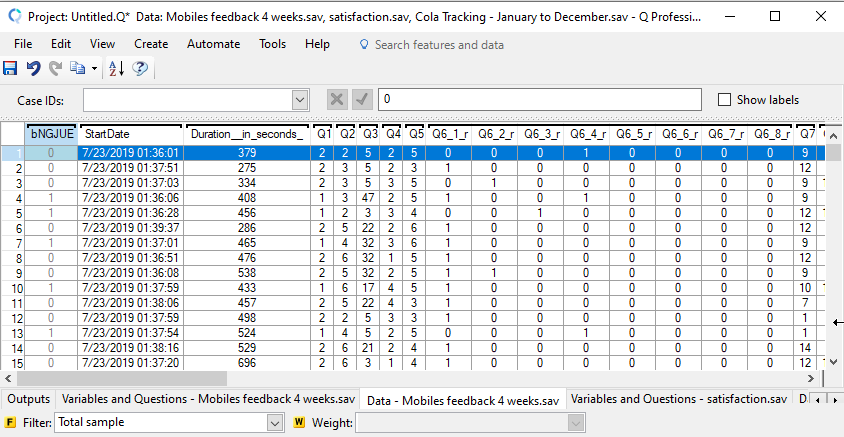
Task: Expand the Case IDs dropdown
Action: [299, 100]
